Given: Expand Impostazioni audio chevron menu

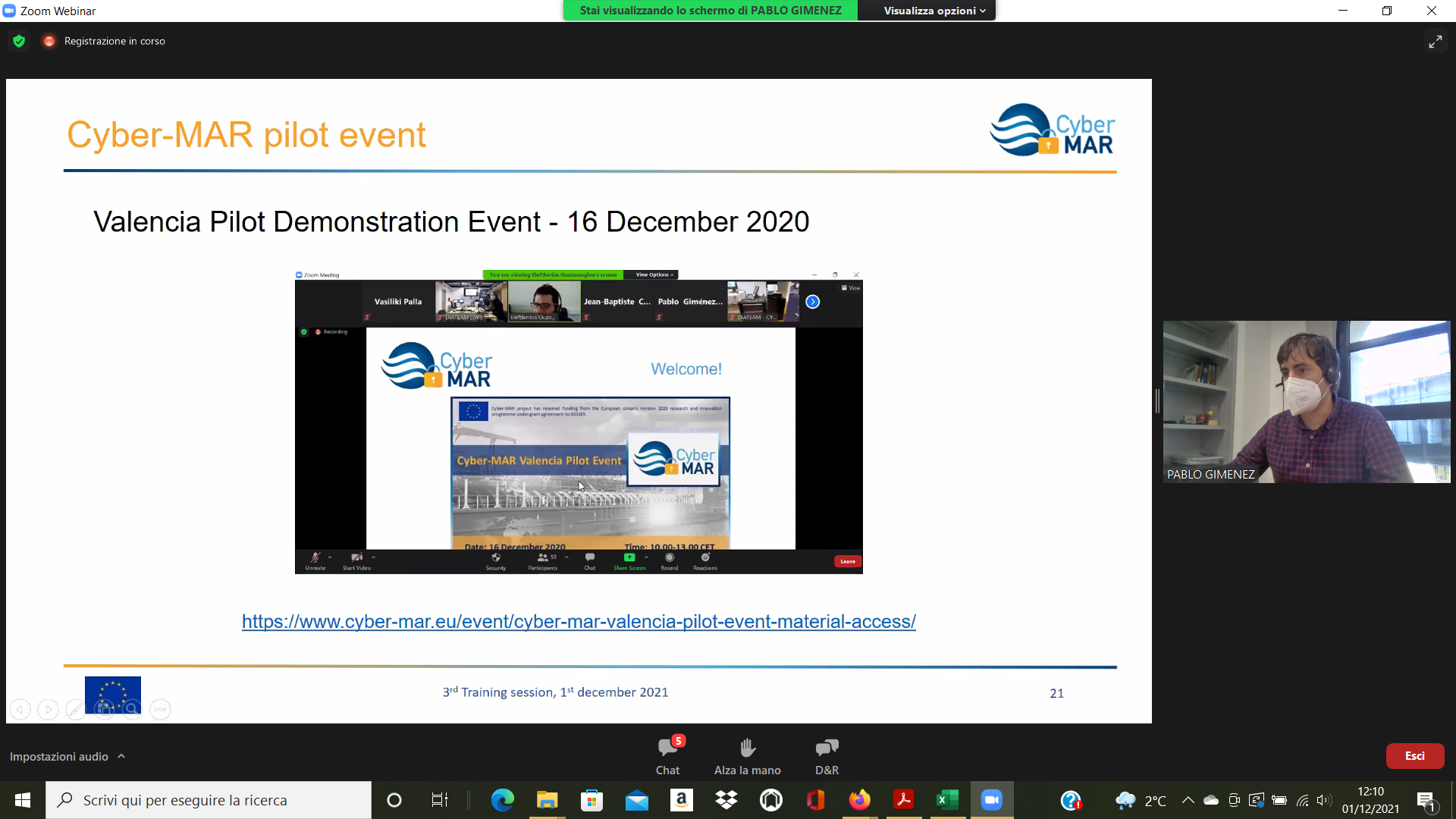Looking at the screenshot, I should click(x=121, y=756).
